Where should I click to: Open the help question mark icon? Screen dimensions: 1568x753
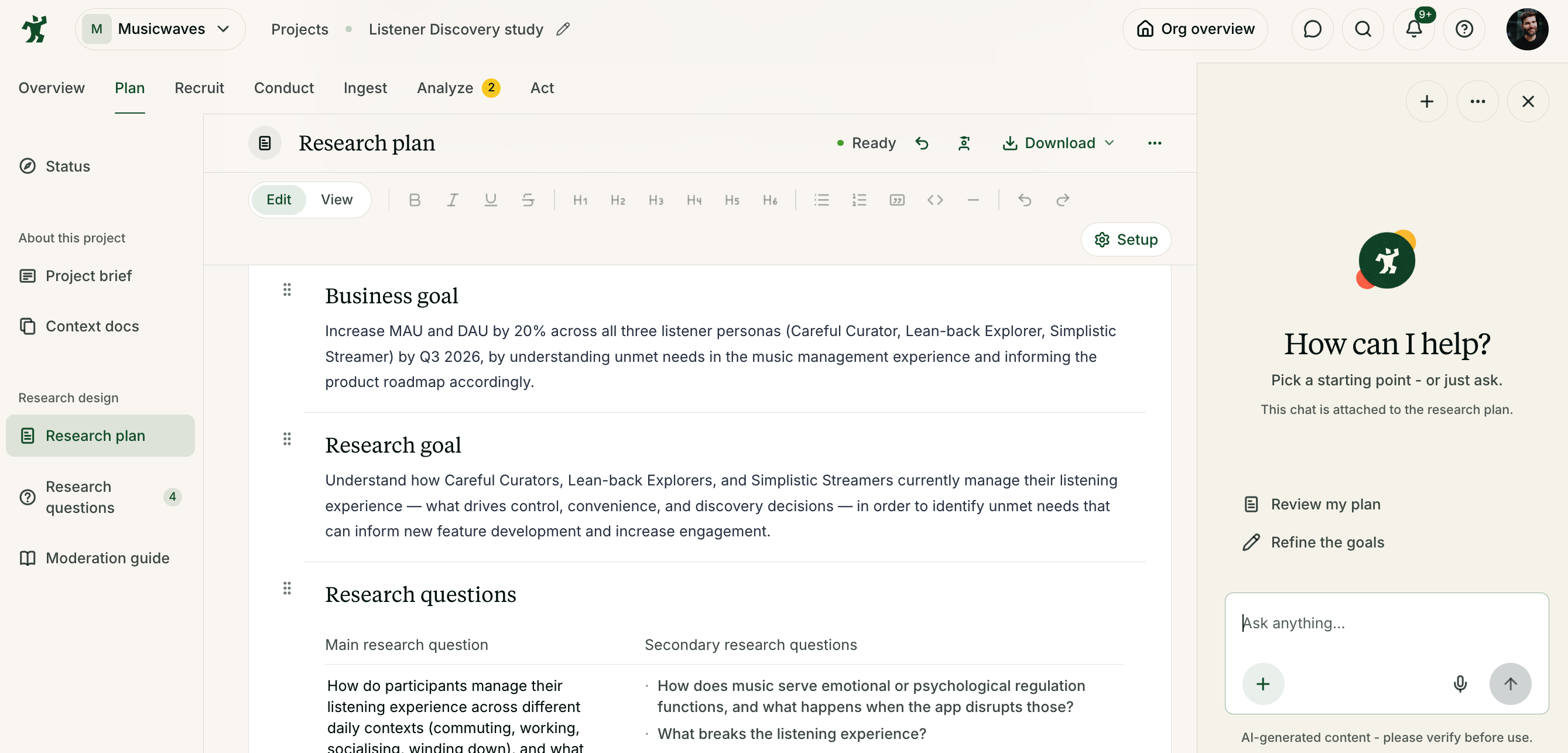coord(1464,29)
